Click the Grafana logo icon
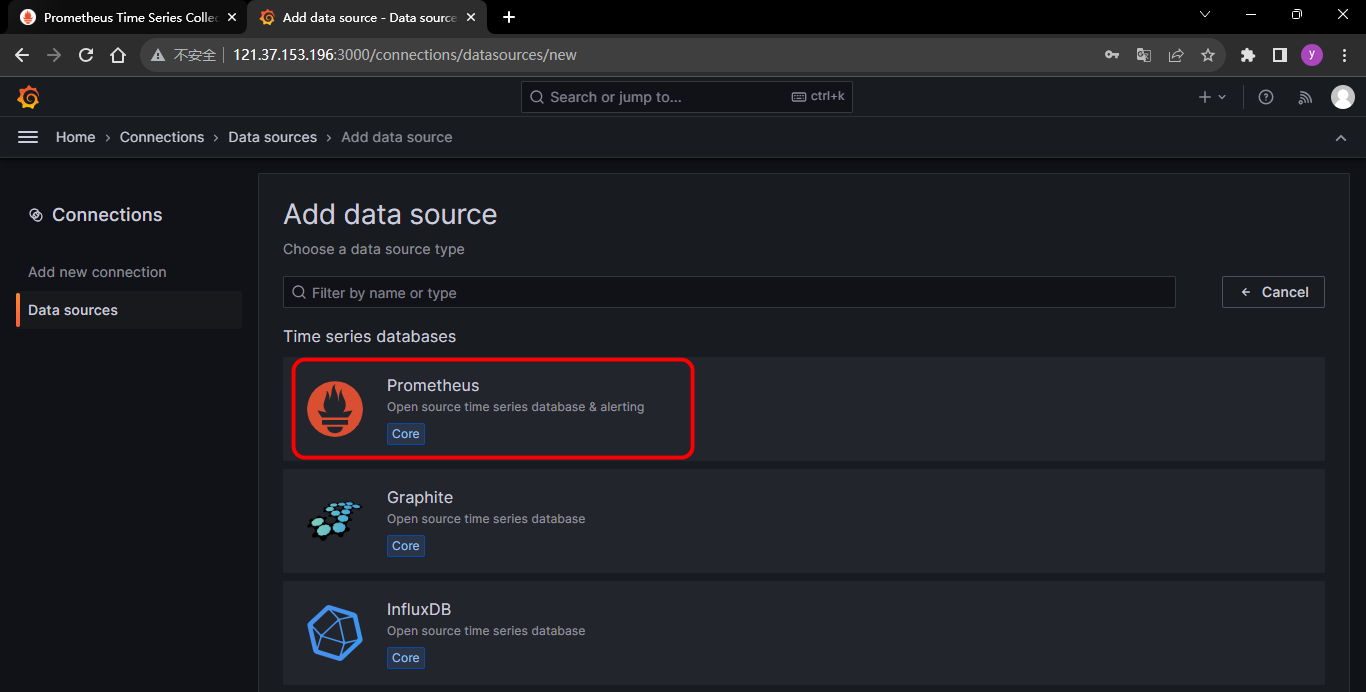Screen dimensions: 1366x692 coord(29,97)
